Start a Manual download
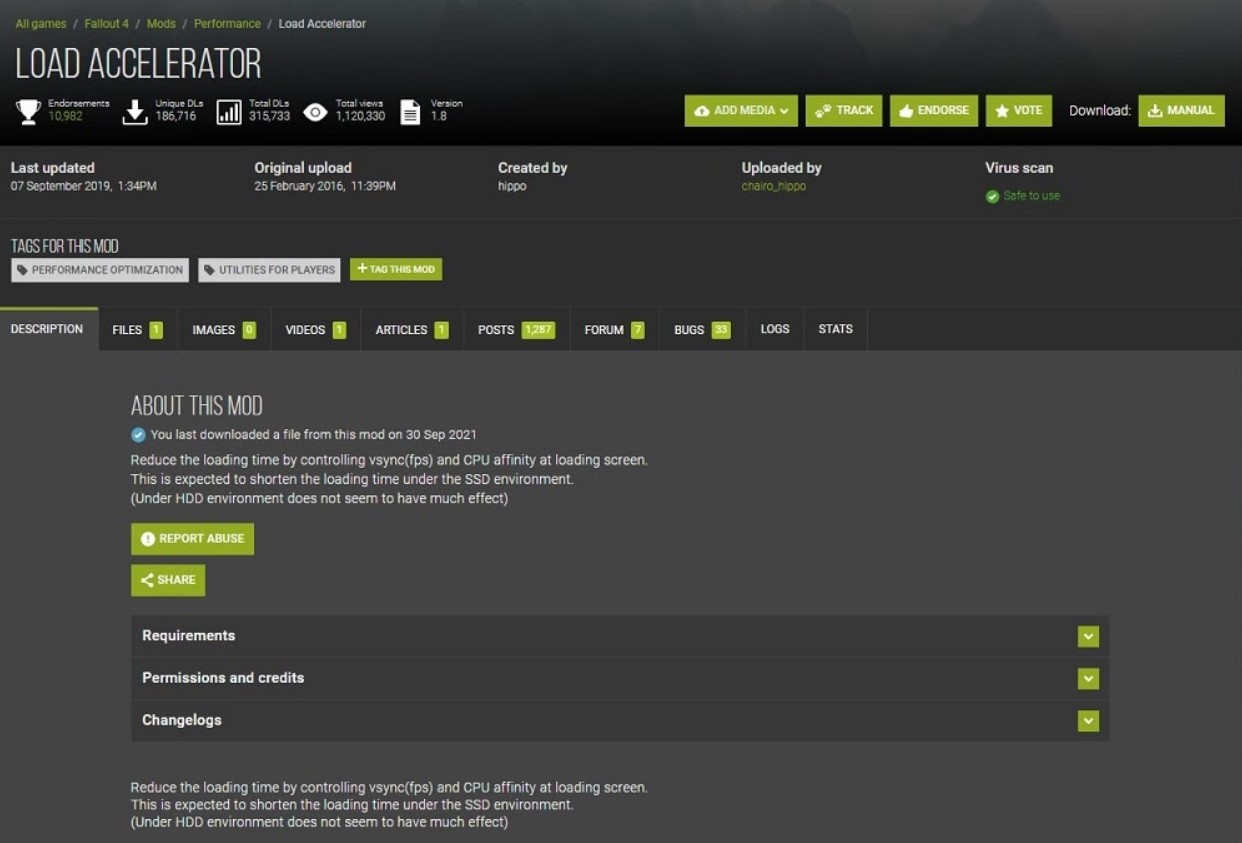The height and width of the screenshot is (843, 1242). (1182, 111)
